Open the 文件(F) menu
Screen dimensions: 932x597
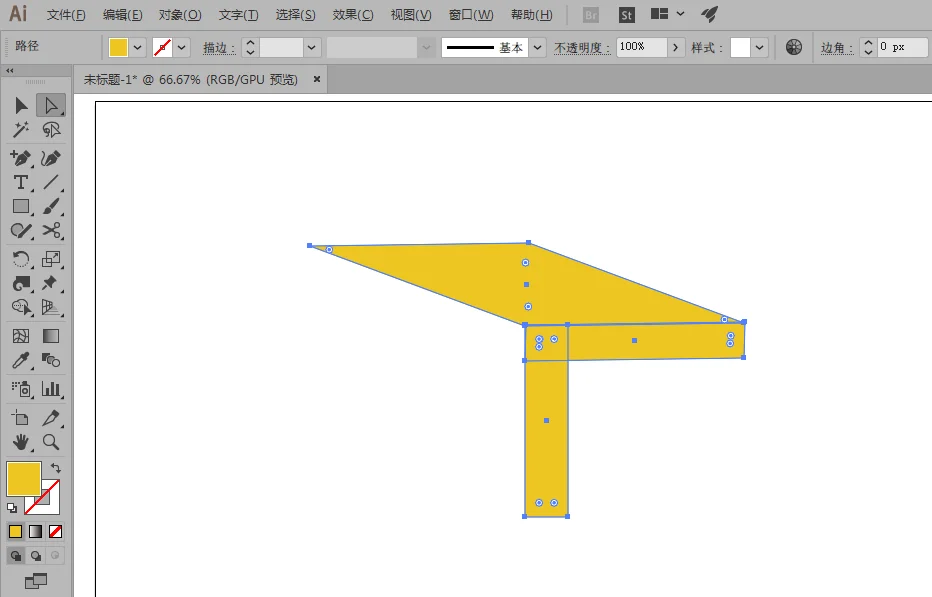[x=66, y=15]
